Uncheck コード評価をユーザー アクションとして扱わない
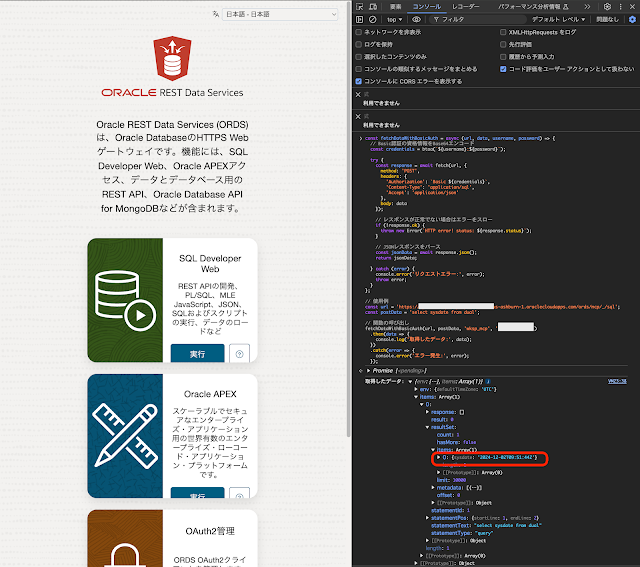The image size is (640, 567). 503,69
